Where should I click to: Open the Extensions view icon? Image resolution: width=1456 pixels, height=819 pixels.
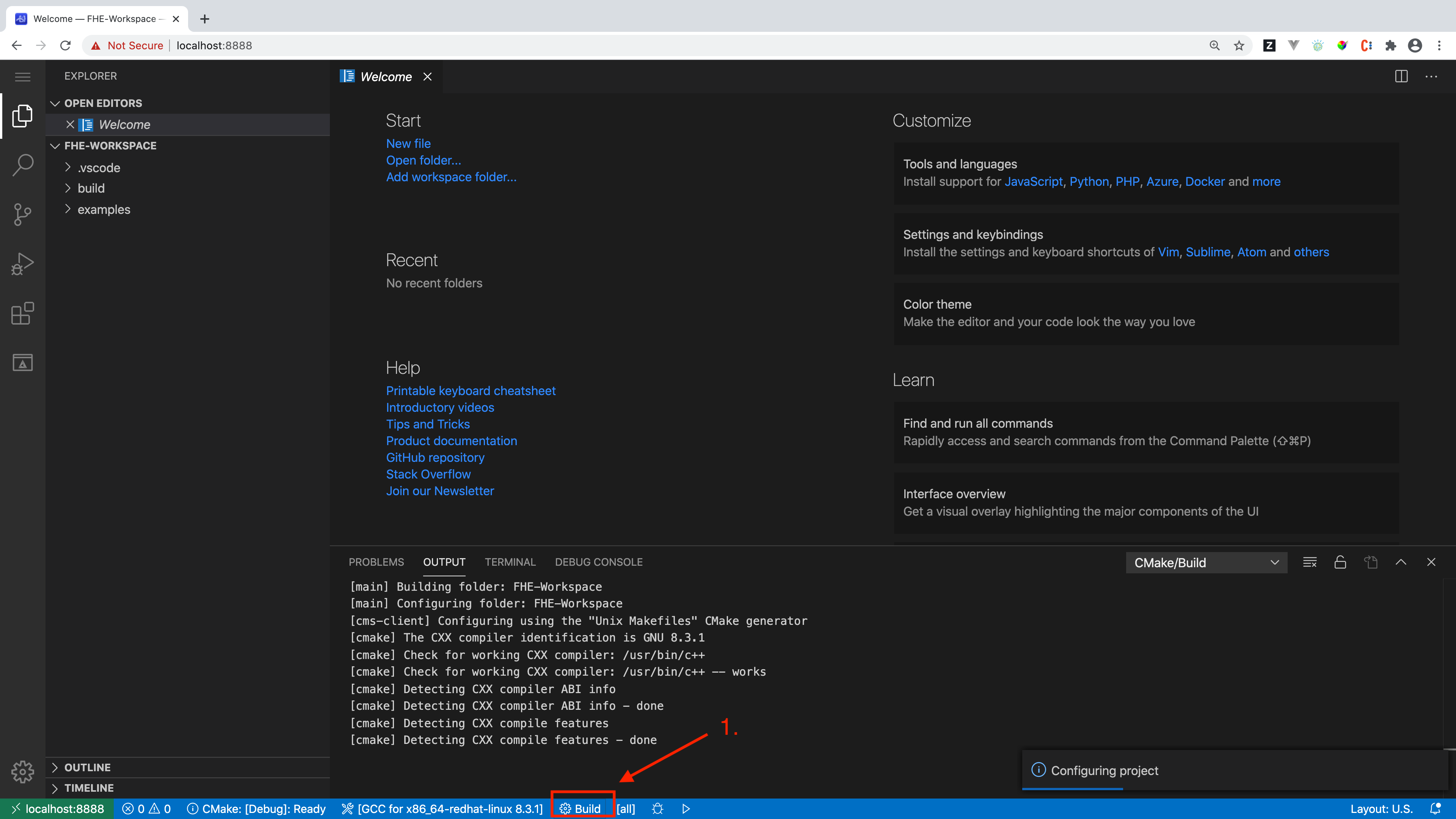[23, 313]
